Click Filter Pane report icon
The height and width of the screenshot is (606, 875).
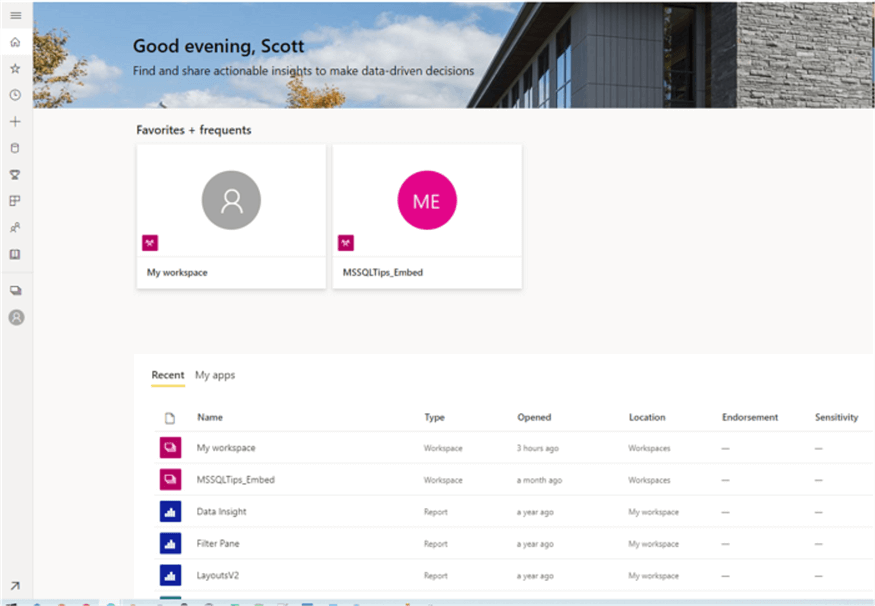pos(170,543)
